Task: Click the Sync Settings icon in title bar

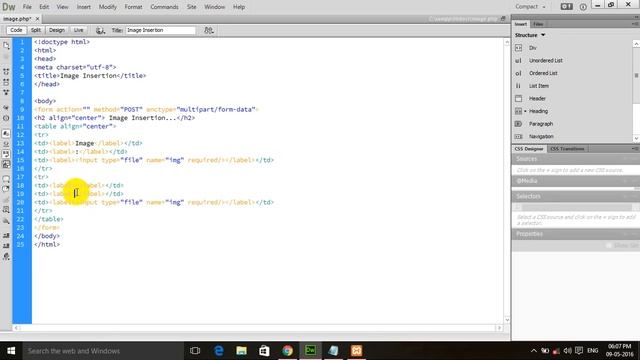Action: [x=567, y=7]
